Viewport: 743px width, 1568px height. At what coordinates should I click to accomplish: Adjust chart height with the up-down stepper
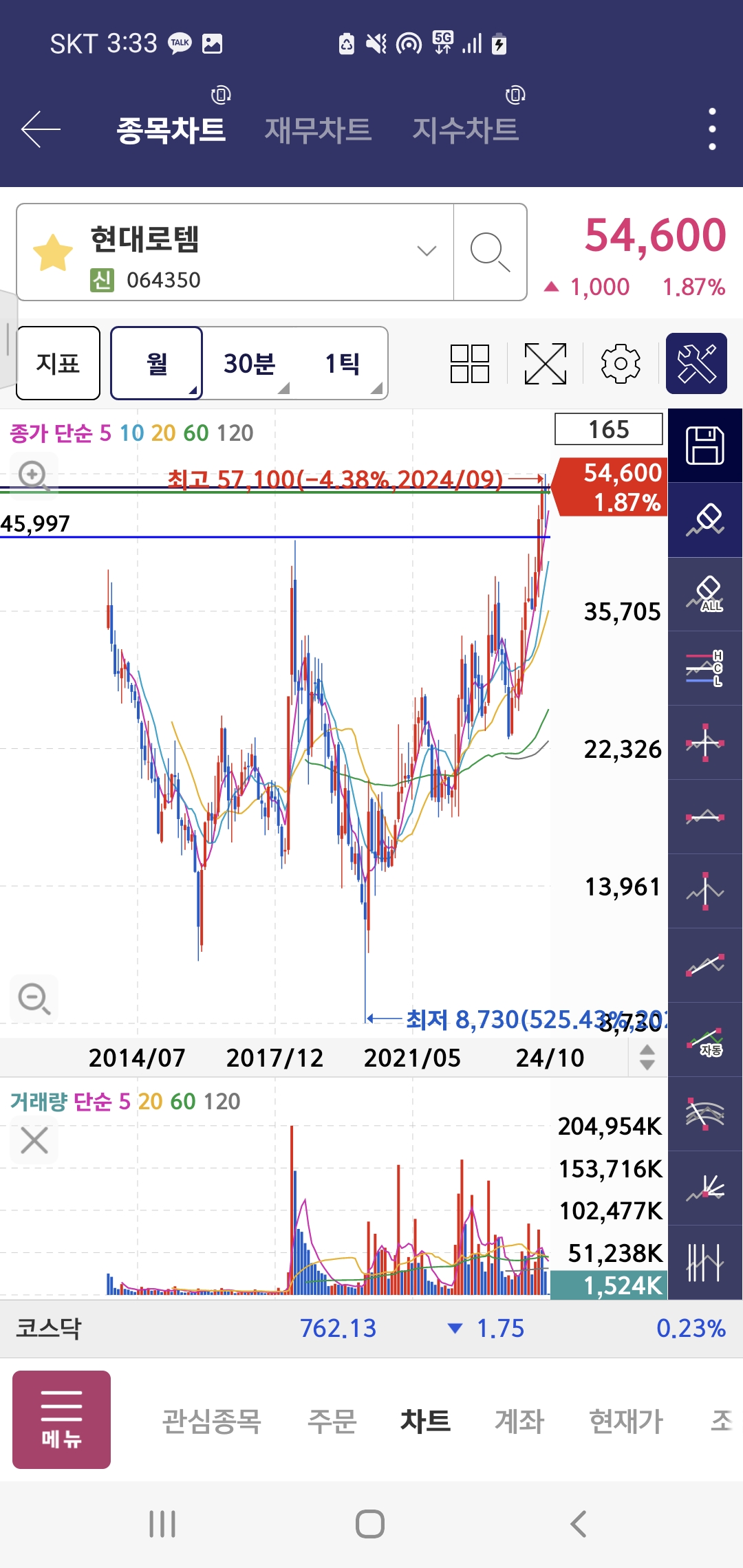[647, 1057]
